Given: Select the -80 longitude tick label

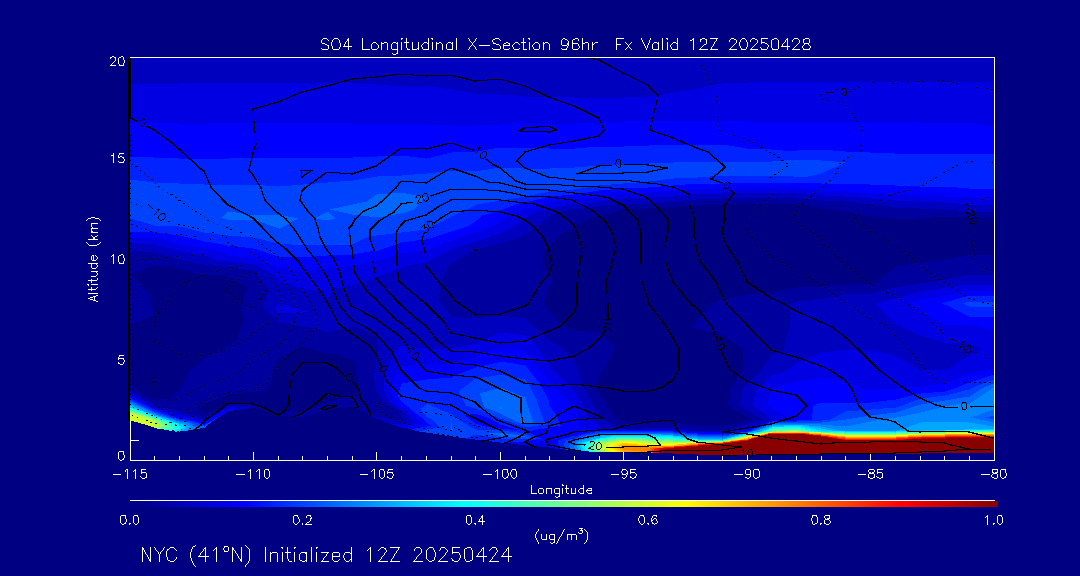Looking at the screenshot, I should pyautogui.click(x=993, y=475).
